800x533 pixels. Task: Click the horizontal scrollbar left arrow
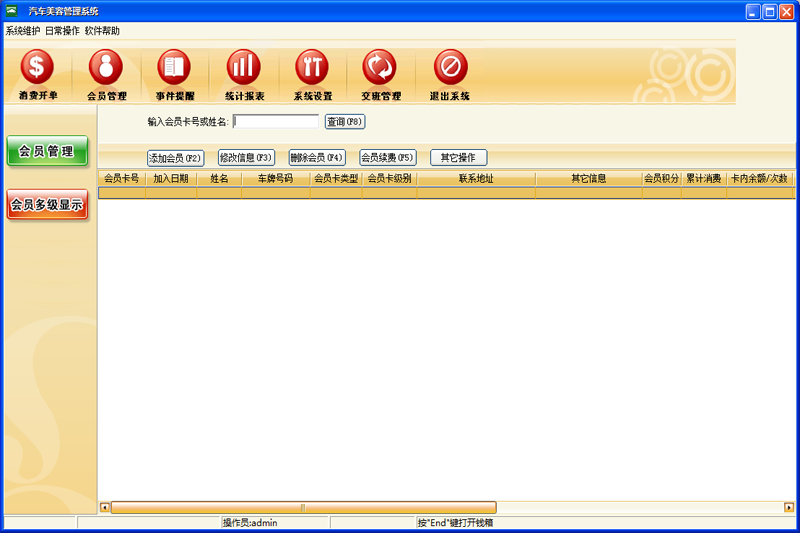click(105, 507)
